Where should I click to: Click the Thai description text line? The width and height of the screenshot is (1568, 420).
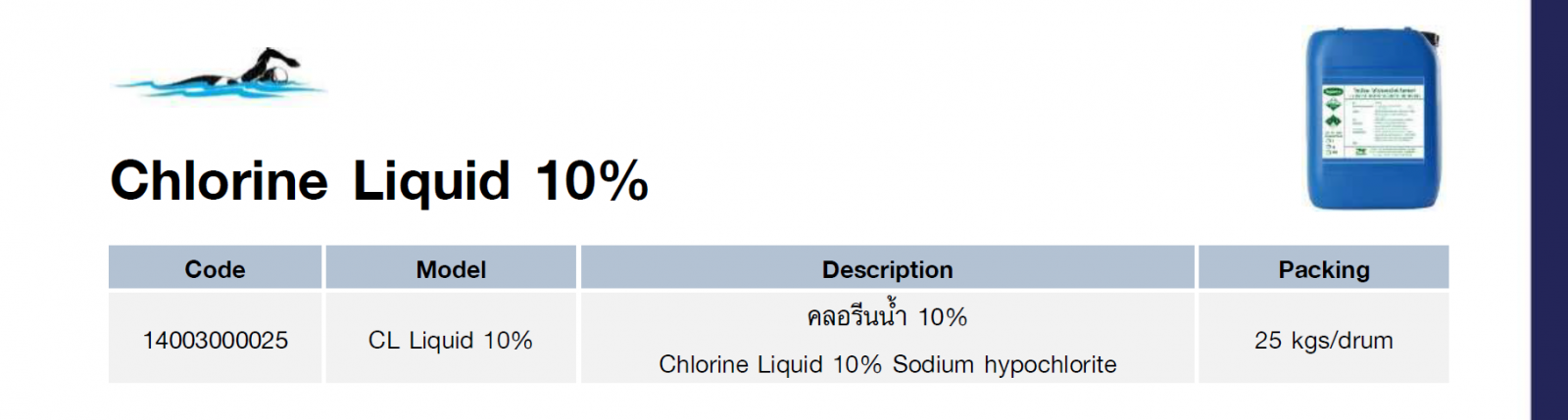click(x=887, y=317)
